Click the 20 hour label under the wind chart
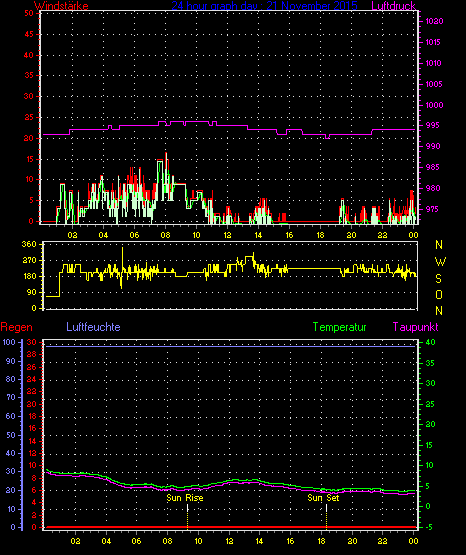This screenshot has width=466, height=555. [x=351, y=235]
